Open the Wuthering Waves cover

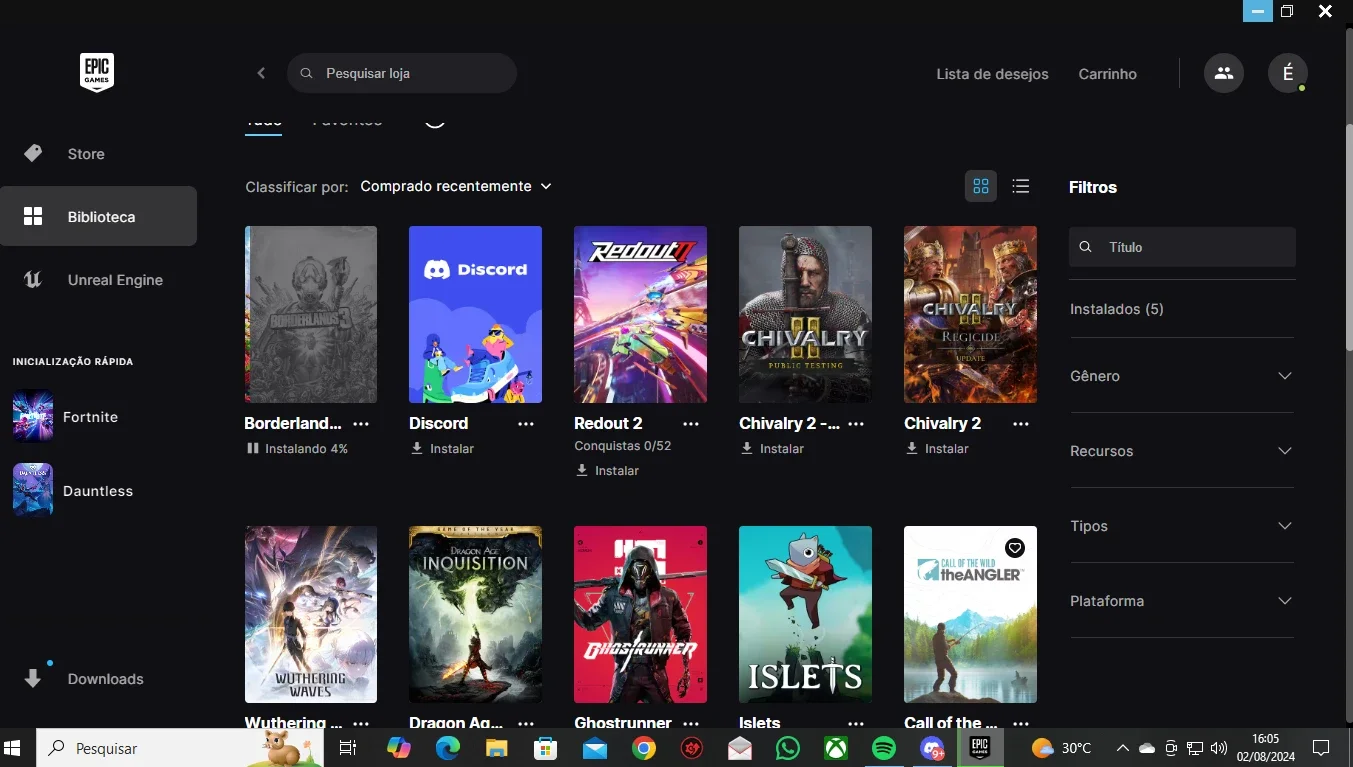click(311, 614)
